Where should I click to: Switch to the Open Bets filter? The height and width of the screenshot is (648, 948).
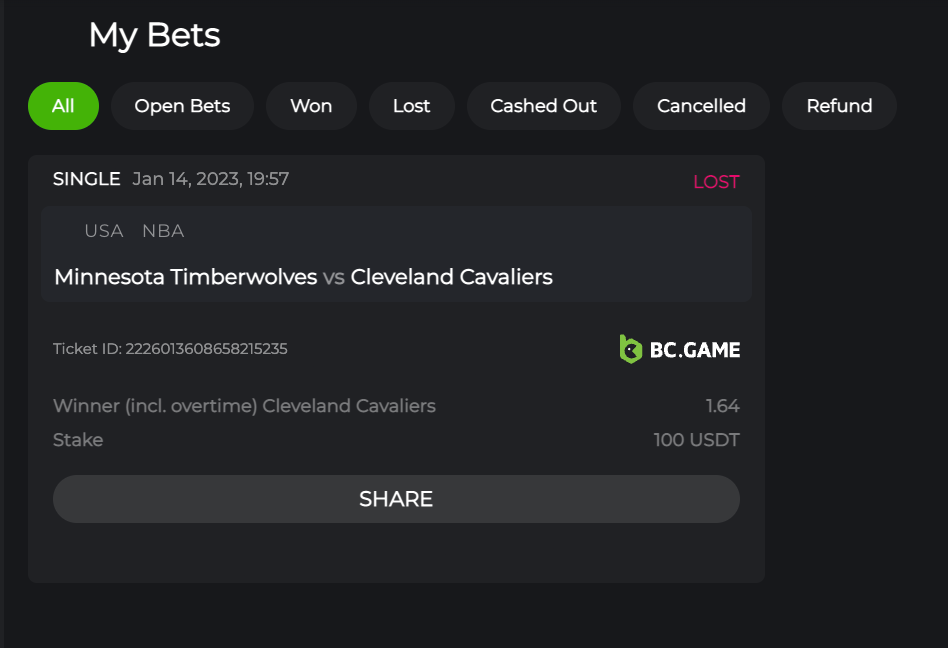(x=182, y=106)
